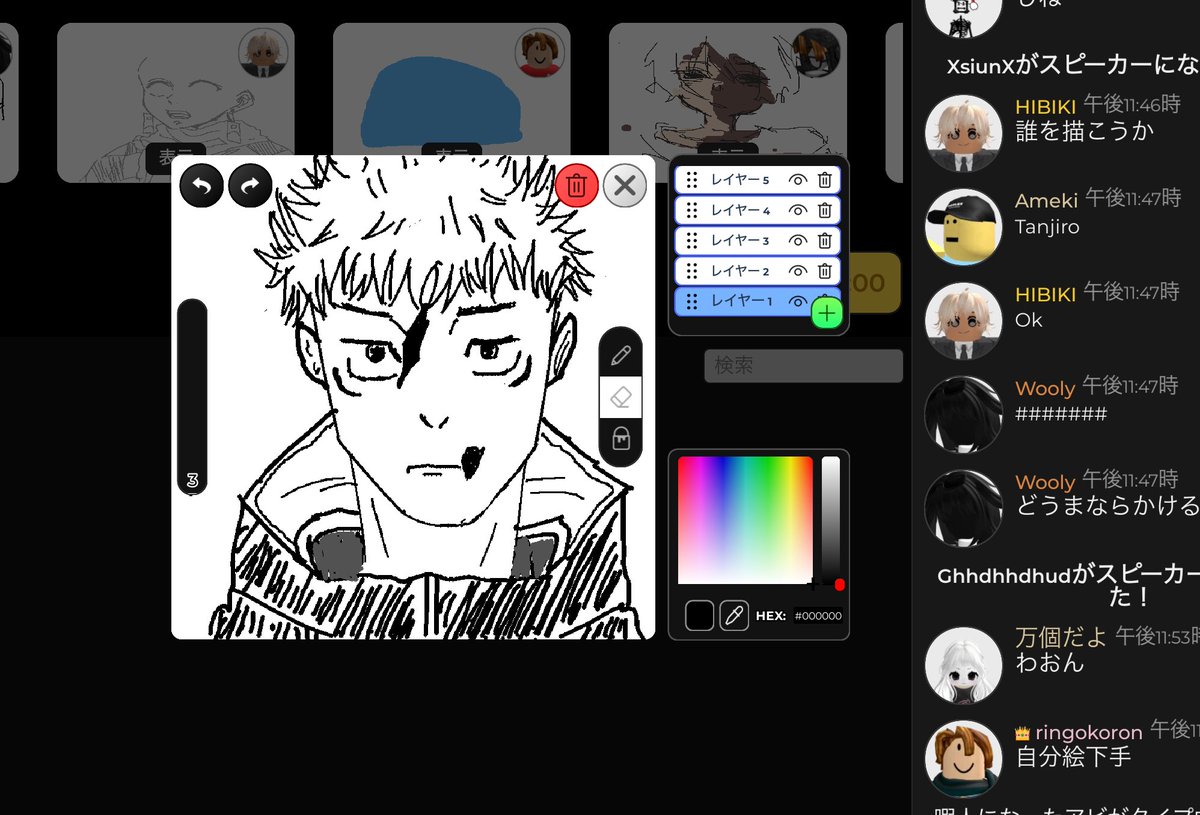Undo the last drawing stroke
1200x815 pixels.
point(201,185)
